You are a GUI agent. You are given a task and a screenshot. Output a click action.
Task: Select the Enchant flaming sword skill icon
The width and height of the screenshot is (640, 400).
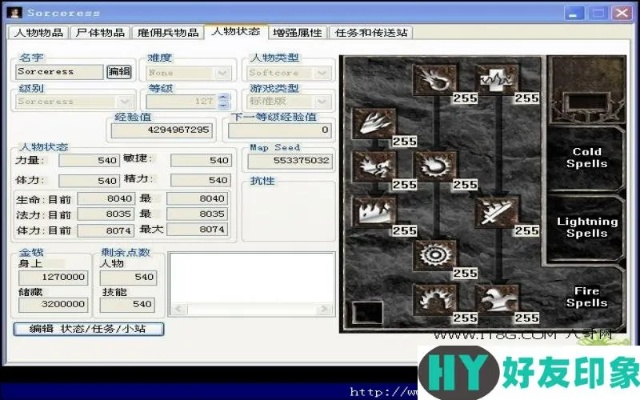[x=497, y=211]
